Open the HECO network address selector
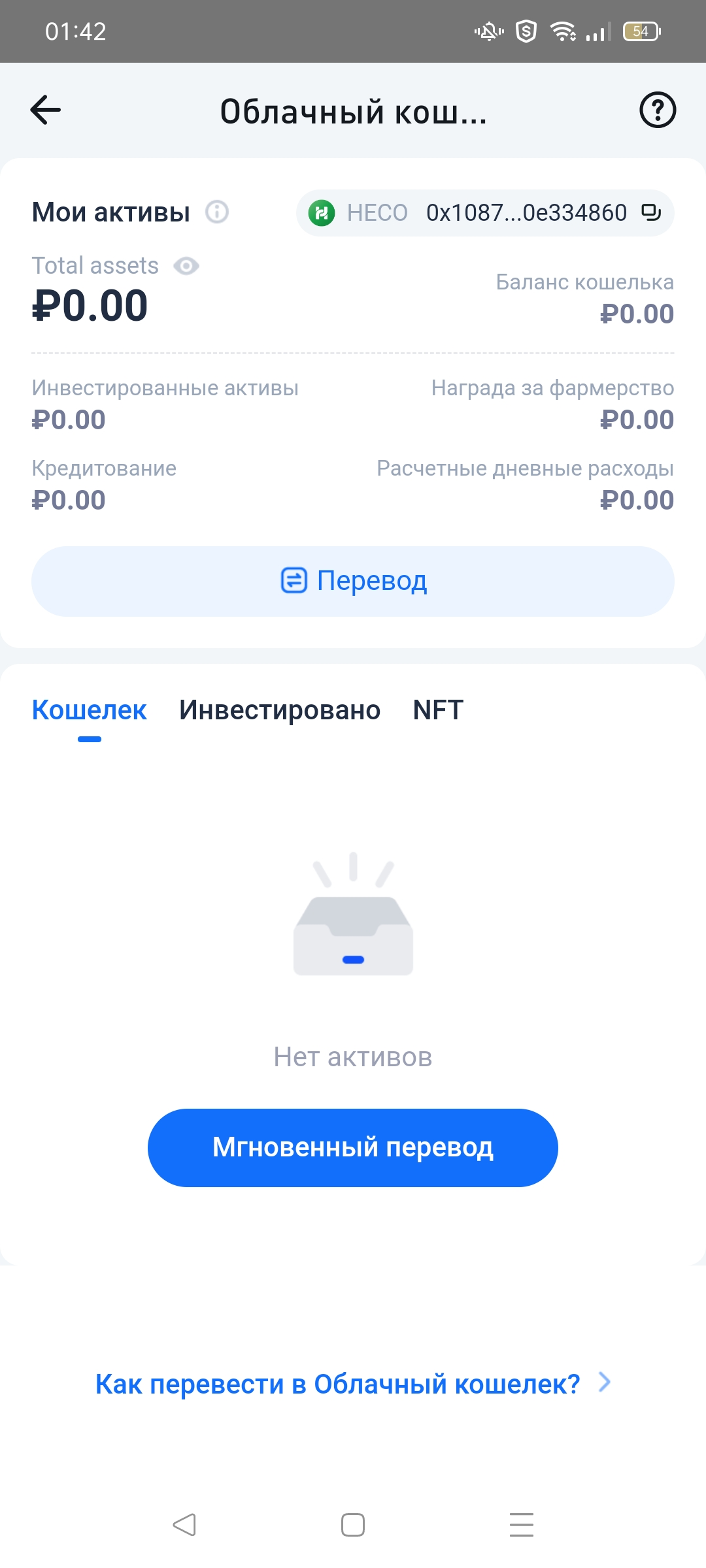 485,213
